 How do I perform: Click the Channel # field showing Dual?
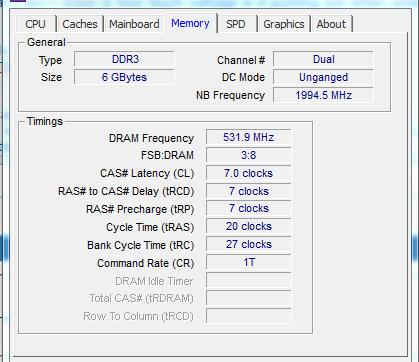(323, 59)
